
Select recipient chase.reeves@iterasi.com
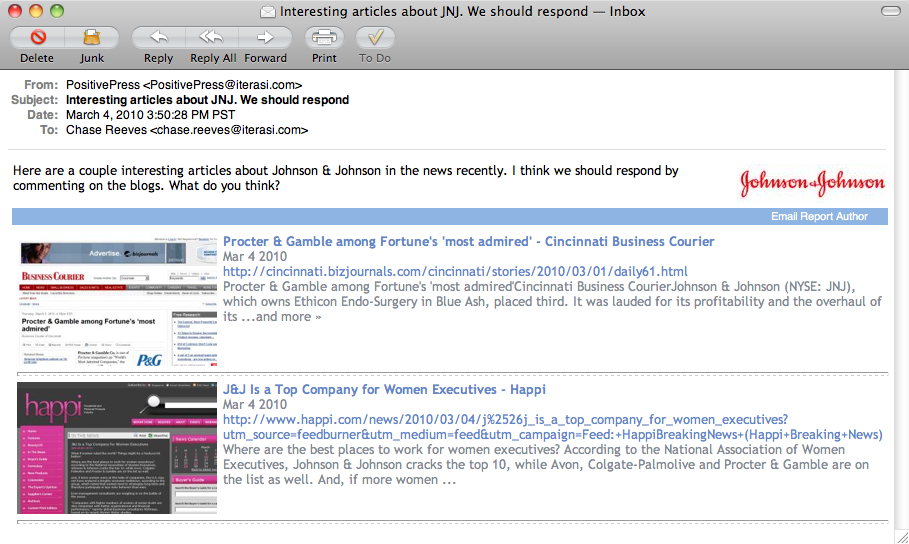tap(229, 130)
